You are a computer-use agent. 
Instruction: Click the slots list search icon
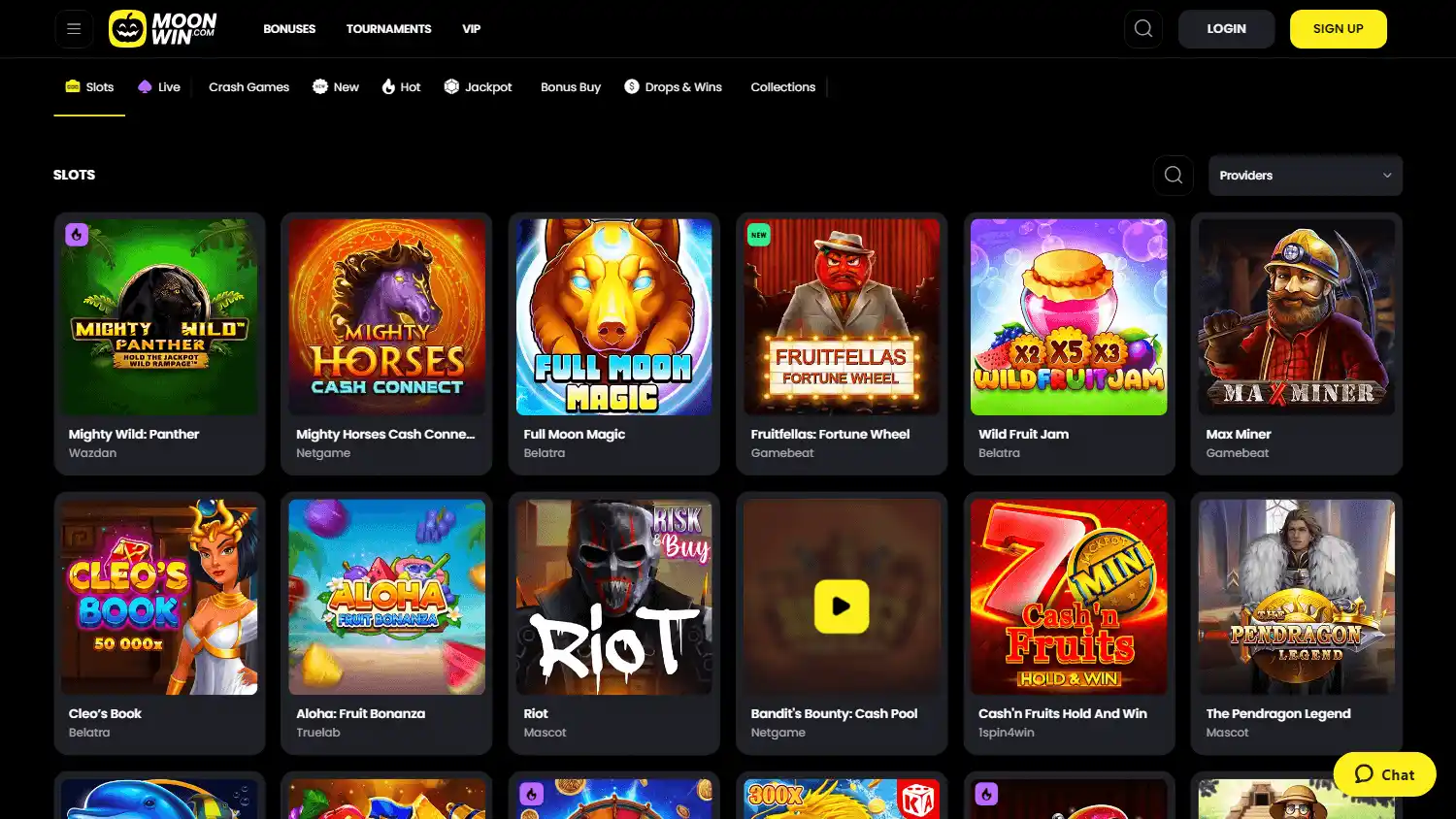[1174, 176]
